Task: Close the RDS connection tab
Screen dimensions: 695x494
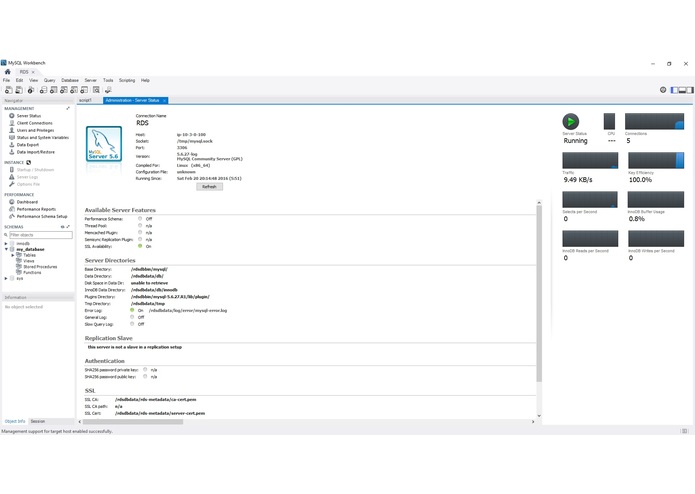Action: 33,72
